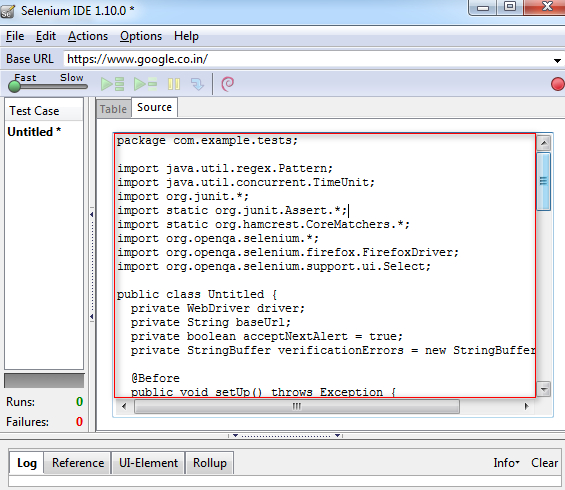Minimize the Selenium IDE window

point(482,8)
